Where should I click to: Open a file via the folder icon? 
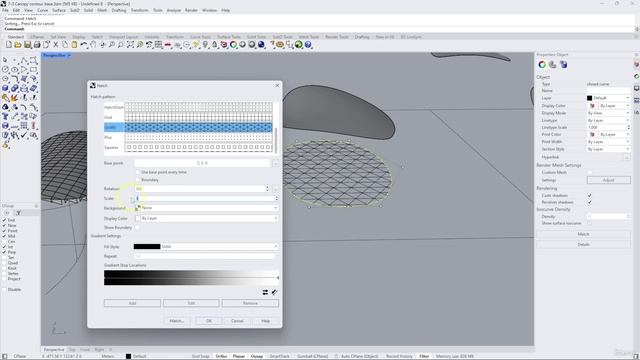[18, 44]
